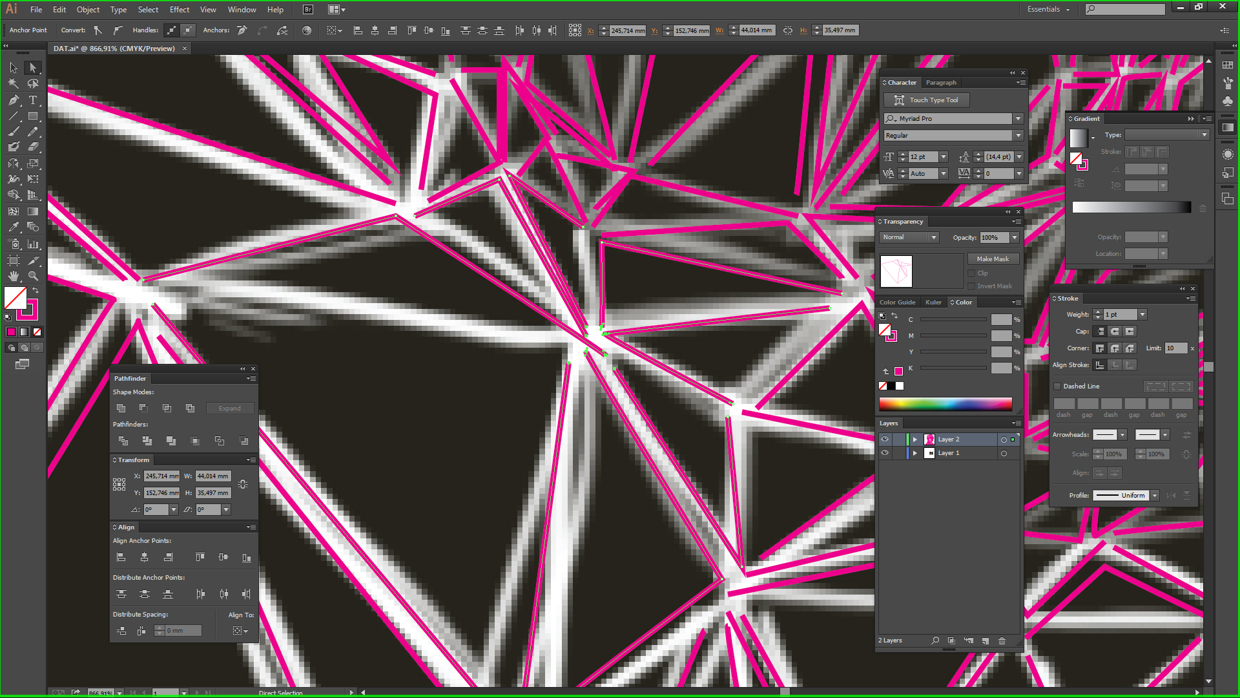The width and height of the screenshot is (1240, 698).
Task: Toggle visibility of Layer 1
Action: [x=884, y=453]
